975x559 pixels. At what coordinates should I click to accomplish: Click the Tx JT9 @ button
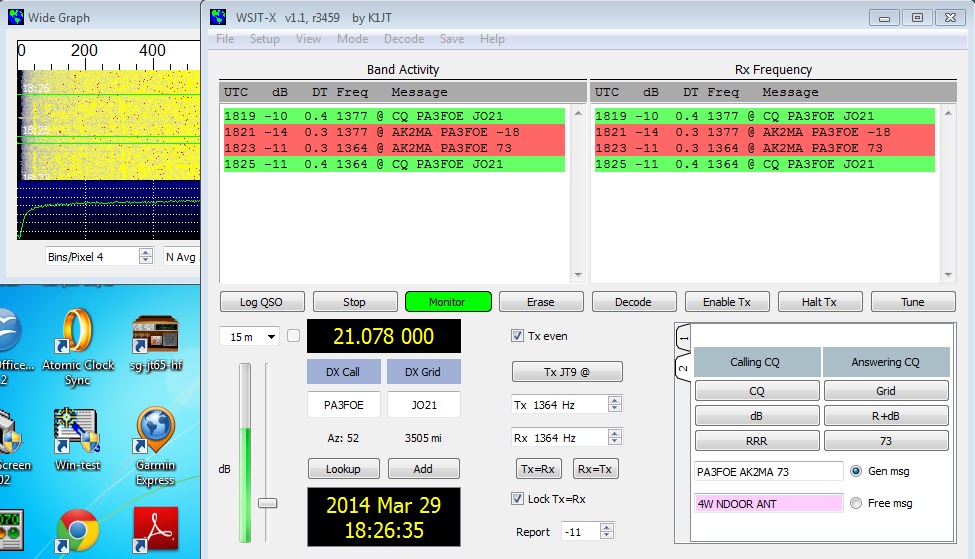tap(567, 372)
